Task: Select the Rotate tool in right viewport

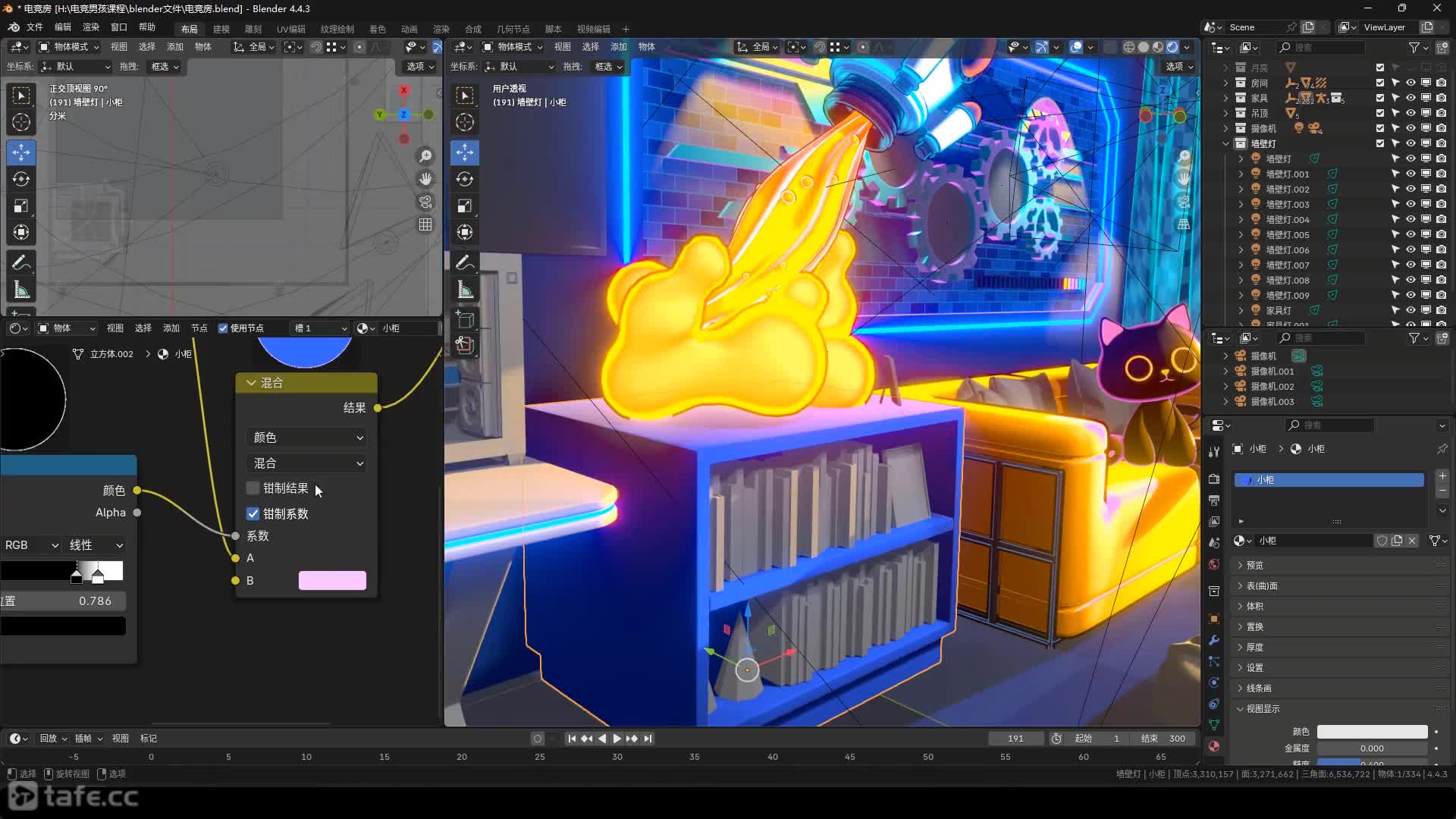Action: tap(465, 179)
